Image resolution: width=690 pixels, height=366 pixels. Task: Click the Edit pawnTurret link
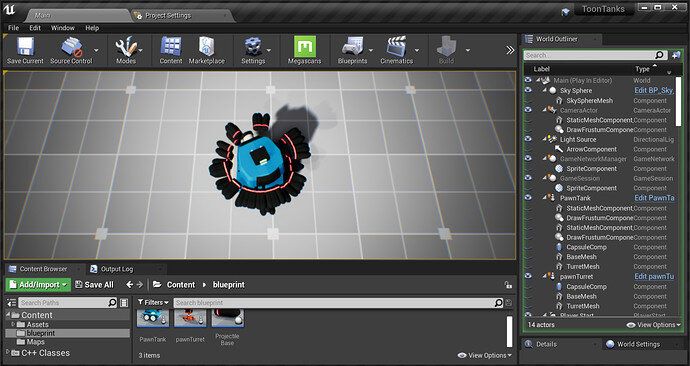pyautogui.click(x=654, y=276)
